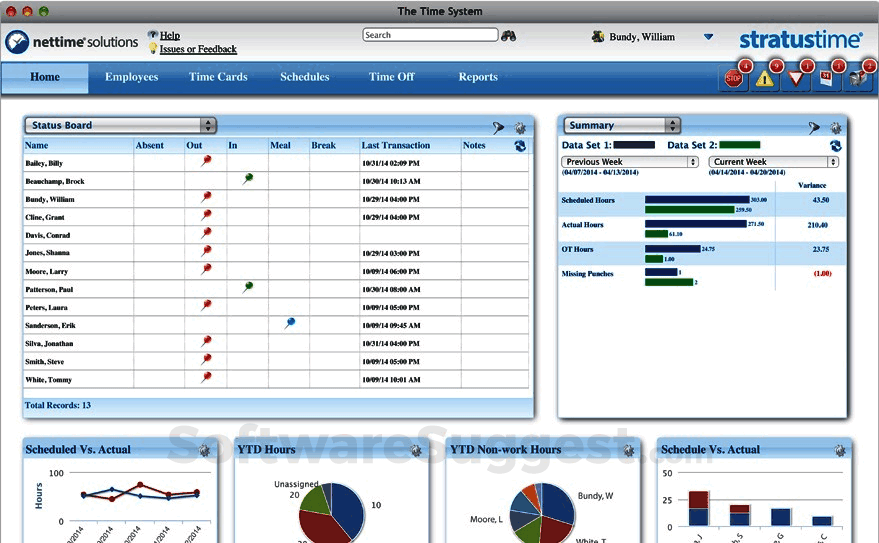879x543 pixels.
Task: Click the Missing Punches summary row label
Action: coord(587,274)
